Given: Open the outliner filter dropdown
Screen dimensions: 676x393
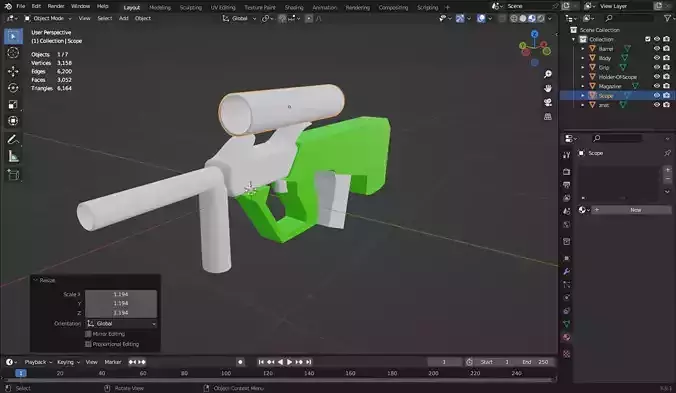Looking at the screenshot, I should pyautogui.click(x=668, y=18).
